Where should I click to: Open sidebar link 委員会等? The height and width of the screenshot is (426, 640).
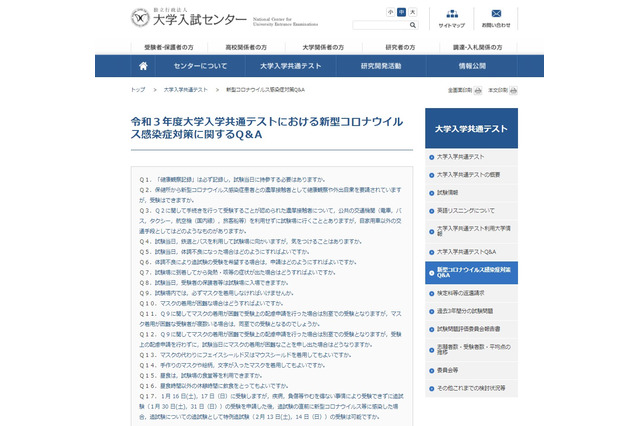coord(471,371)
